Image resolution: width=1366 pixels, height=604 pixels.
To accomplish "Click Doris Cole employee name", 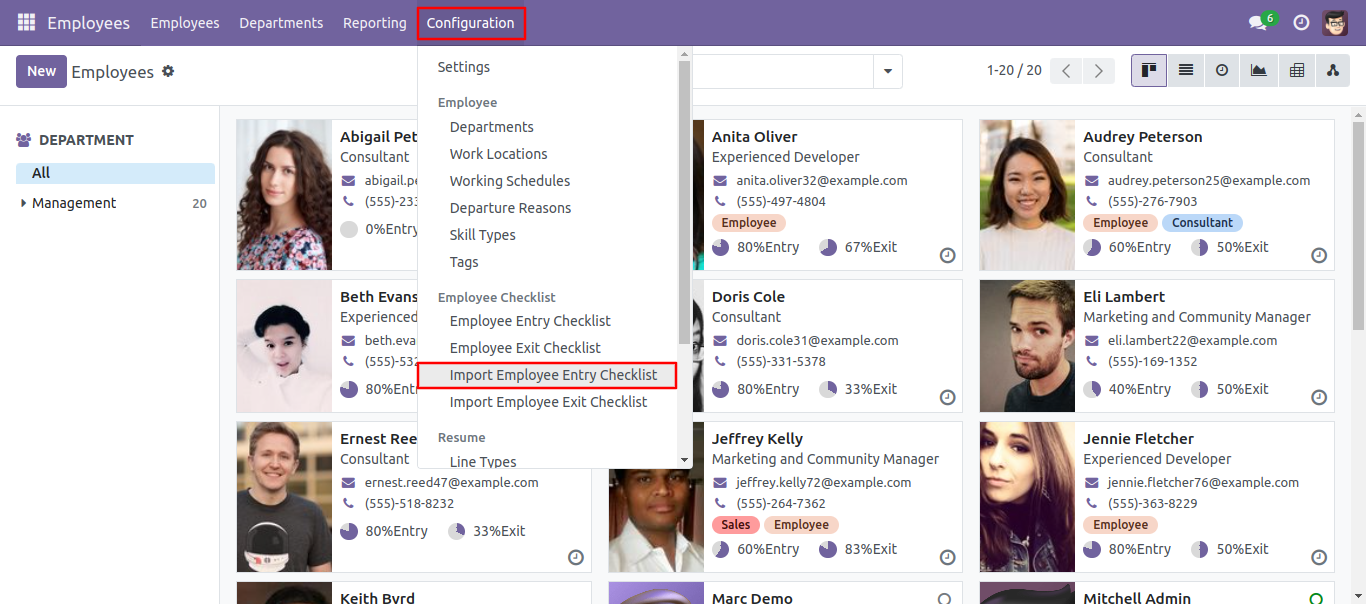I will click(748, 297).
